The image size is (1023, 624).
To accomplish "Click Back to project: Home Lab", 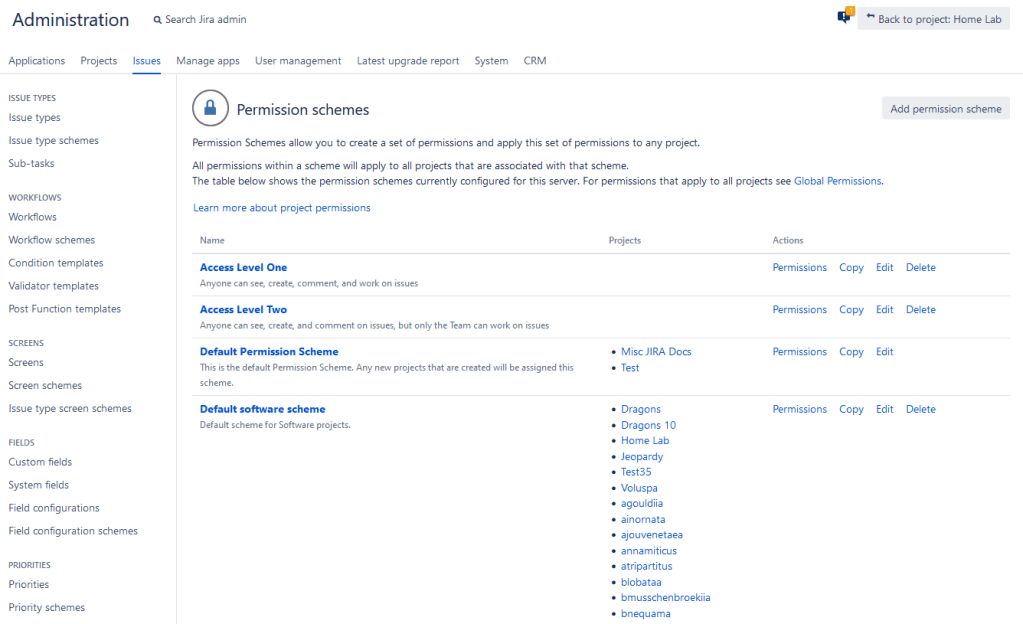I will [x=933, y=19].
